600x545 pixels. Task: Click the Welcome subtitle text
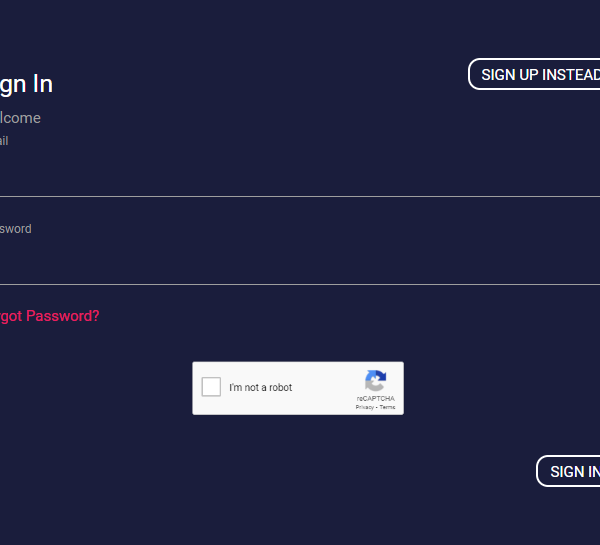pyautogui.click(x=20, y=118)
